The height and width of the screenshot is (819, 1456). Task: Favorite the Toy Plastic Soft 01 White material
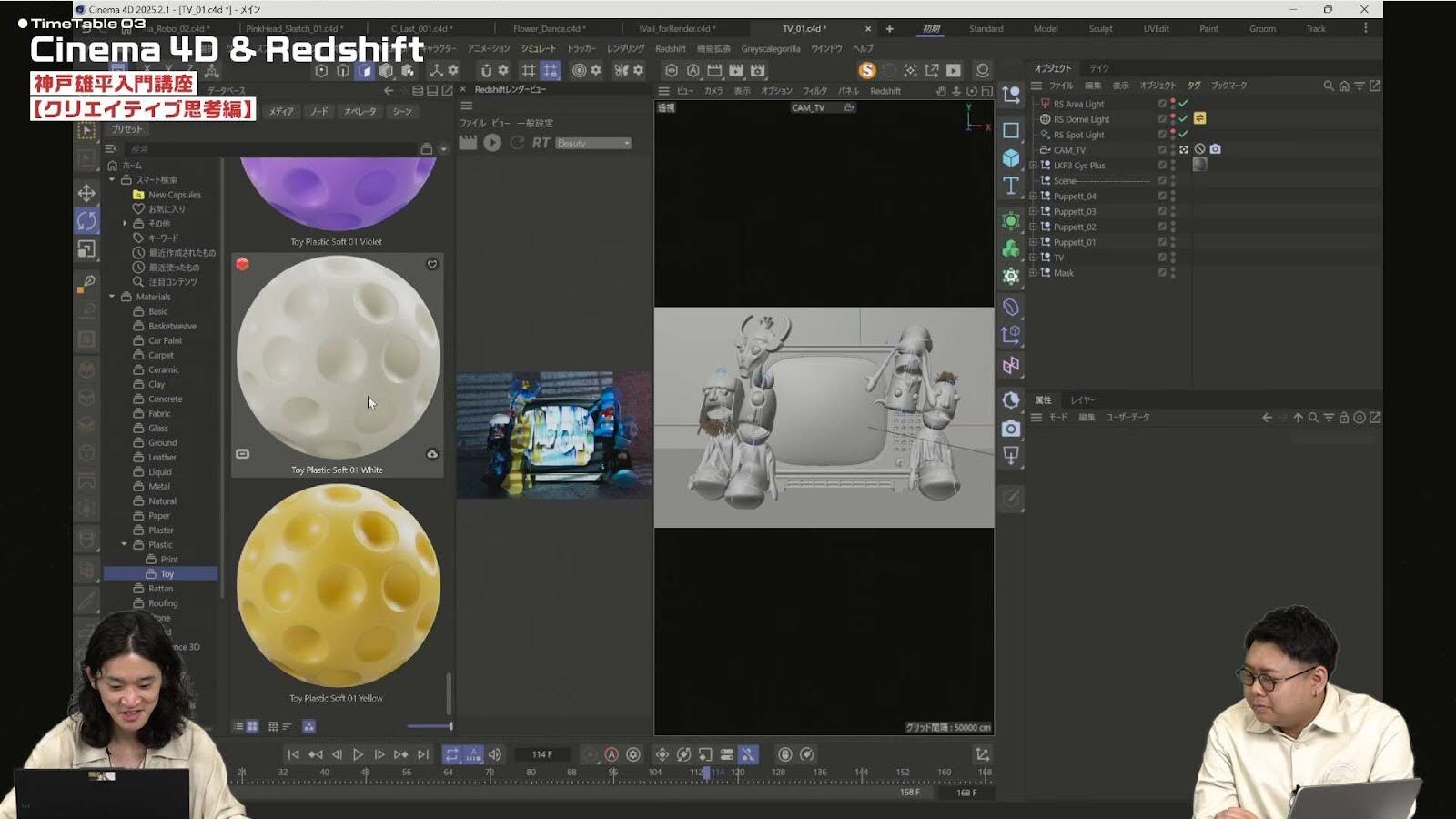[x=432, y=264]
